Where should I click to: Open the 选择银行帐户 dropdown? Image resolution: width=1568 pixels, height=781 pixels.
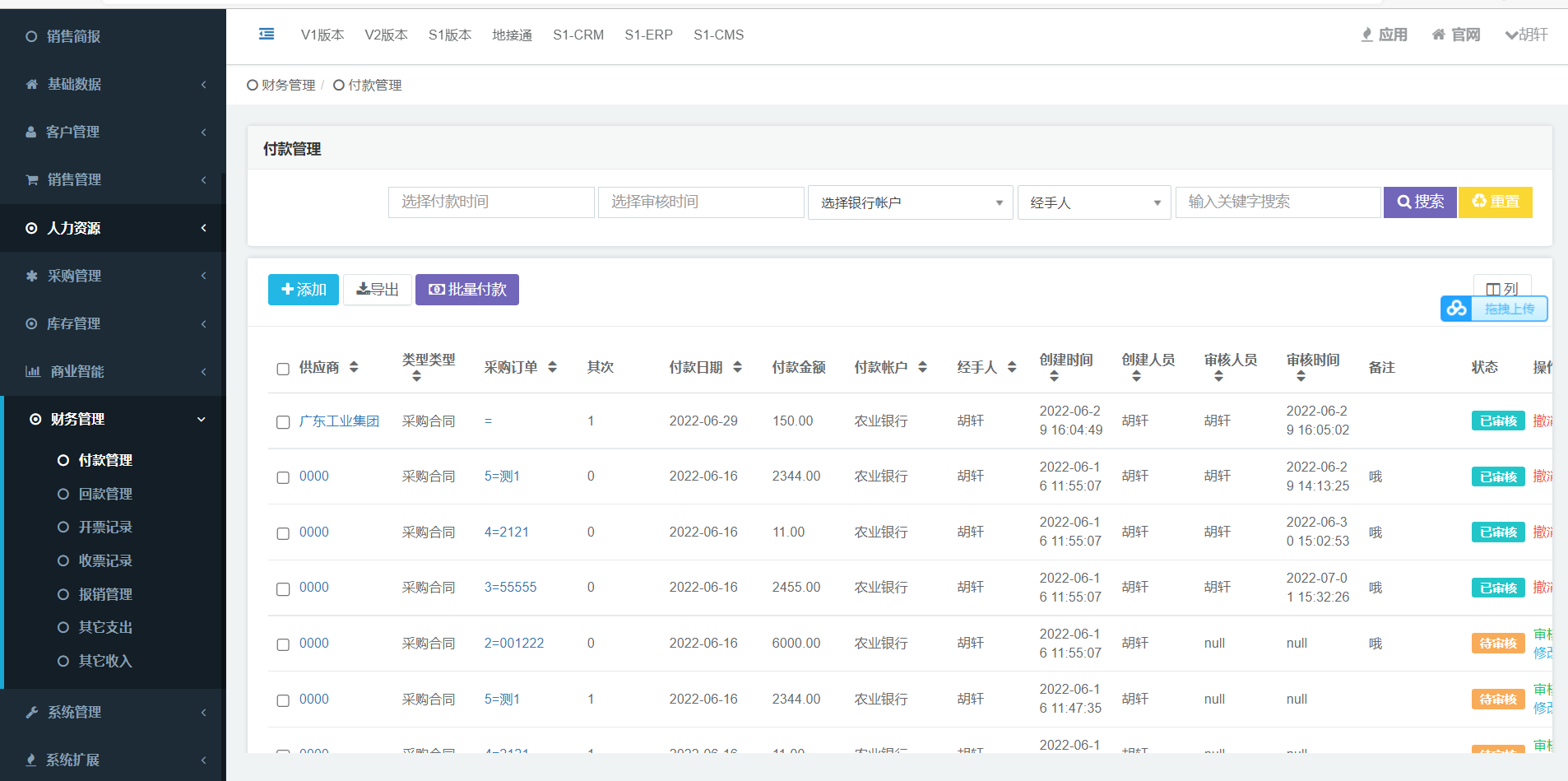[911, 202]
